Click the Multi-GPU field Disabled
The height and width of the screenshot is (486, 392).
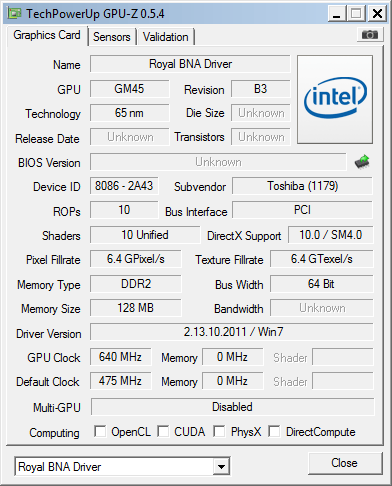[x=232, y=407]
